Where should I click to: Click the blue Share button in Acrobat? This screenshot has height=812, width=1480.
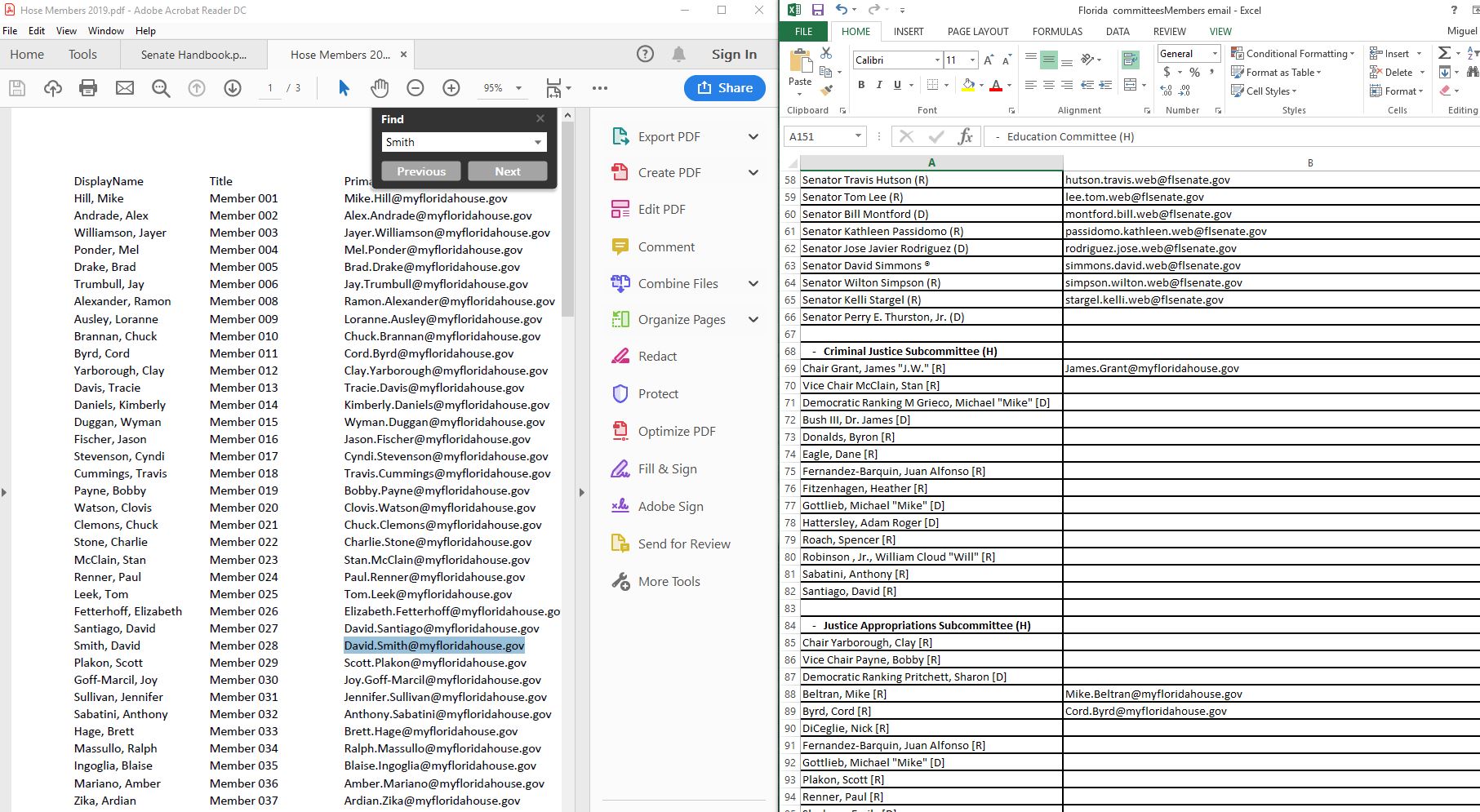coord(725,88)
